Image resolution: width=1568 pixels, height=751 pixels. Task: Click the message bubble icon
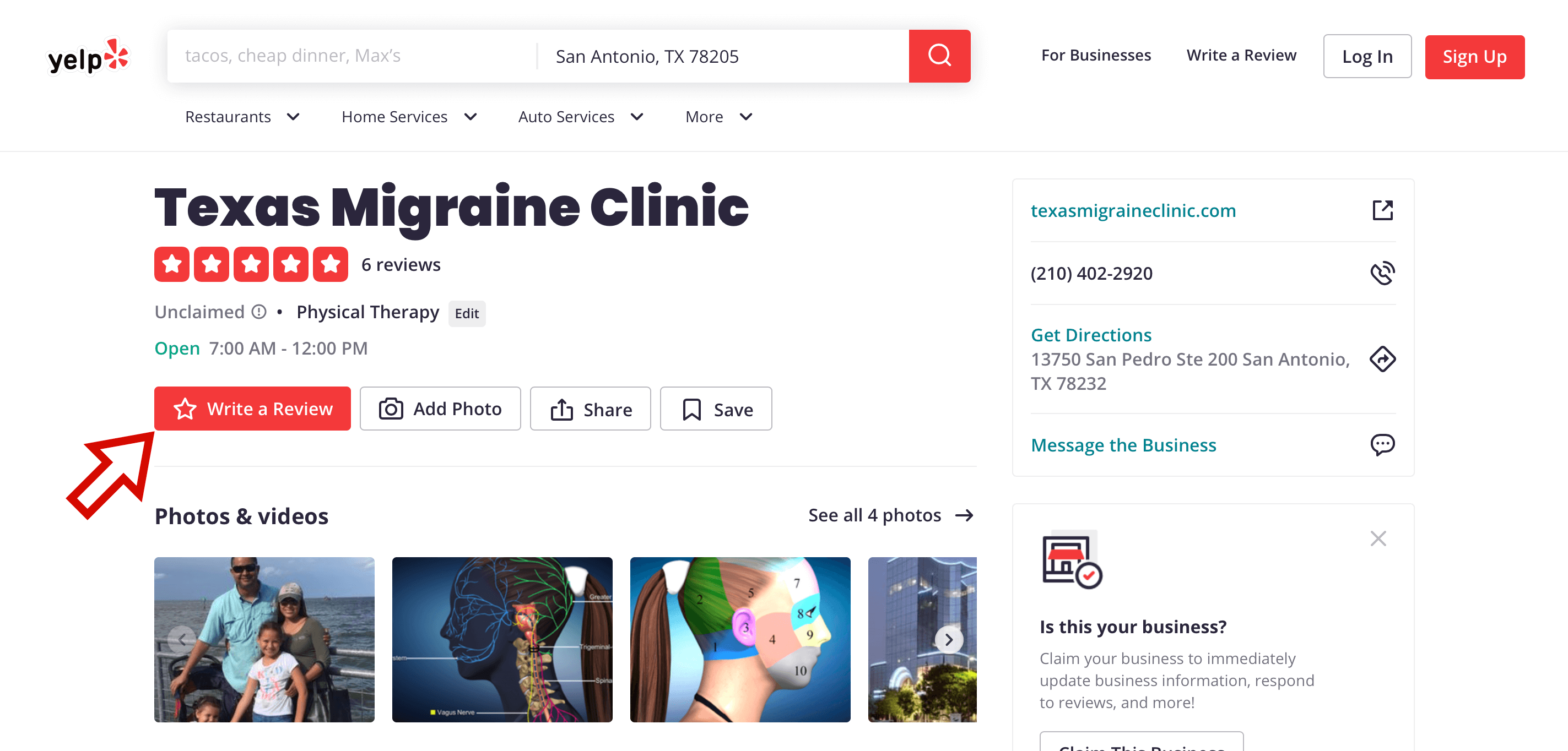[x=1382, y=444]
